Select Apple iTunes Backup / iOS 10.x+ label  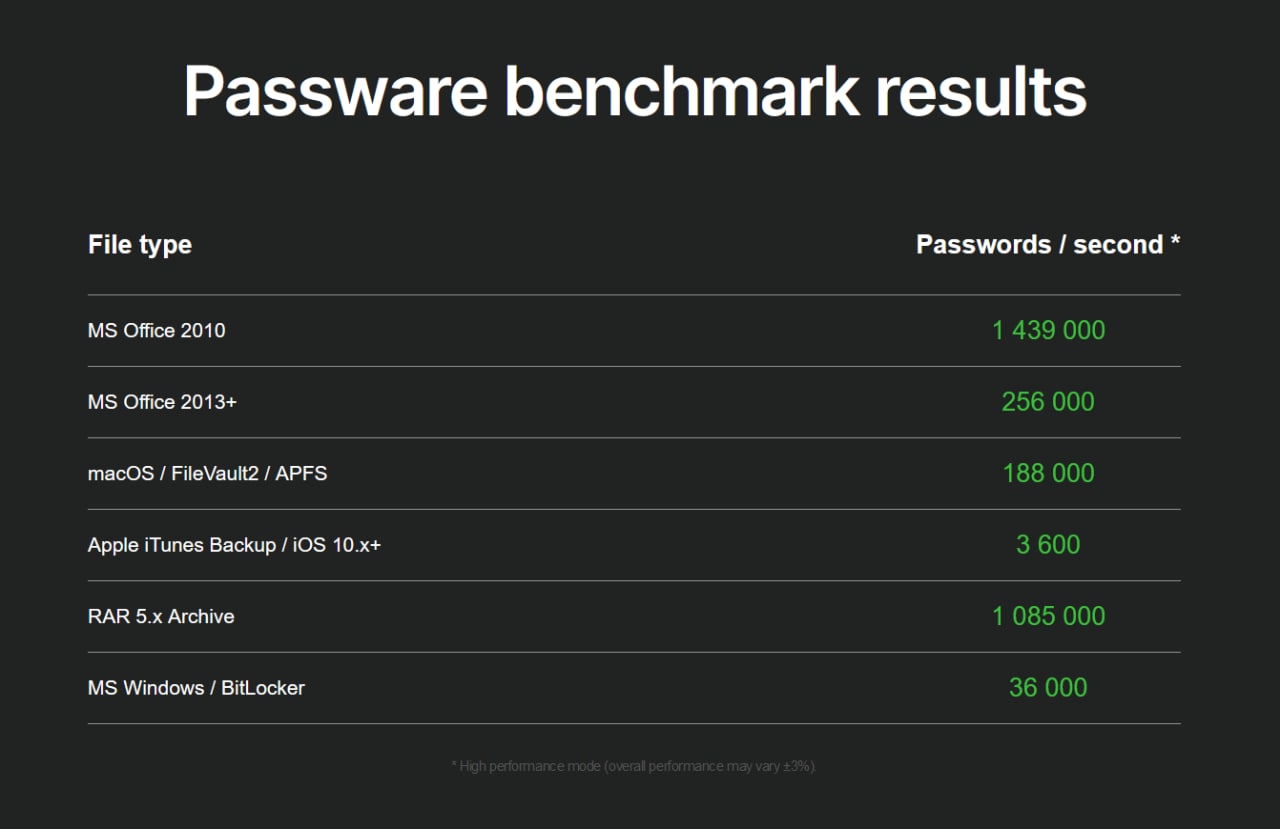click(x=234, y=545)
